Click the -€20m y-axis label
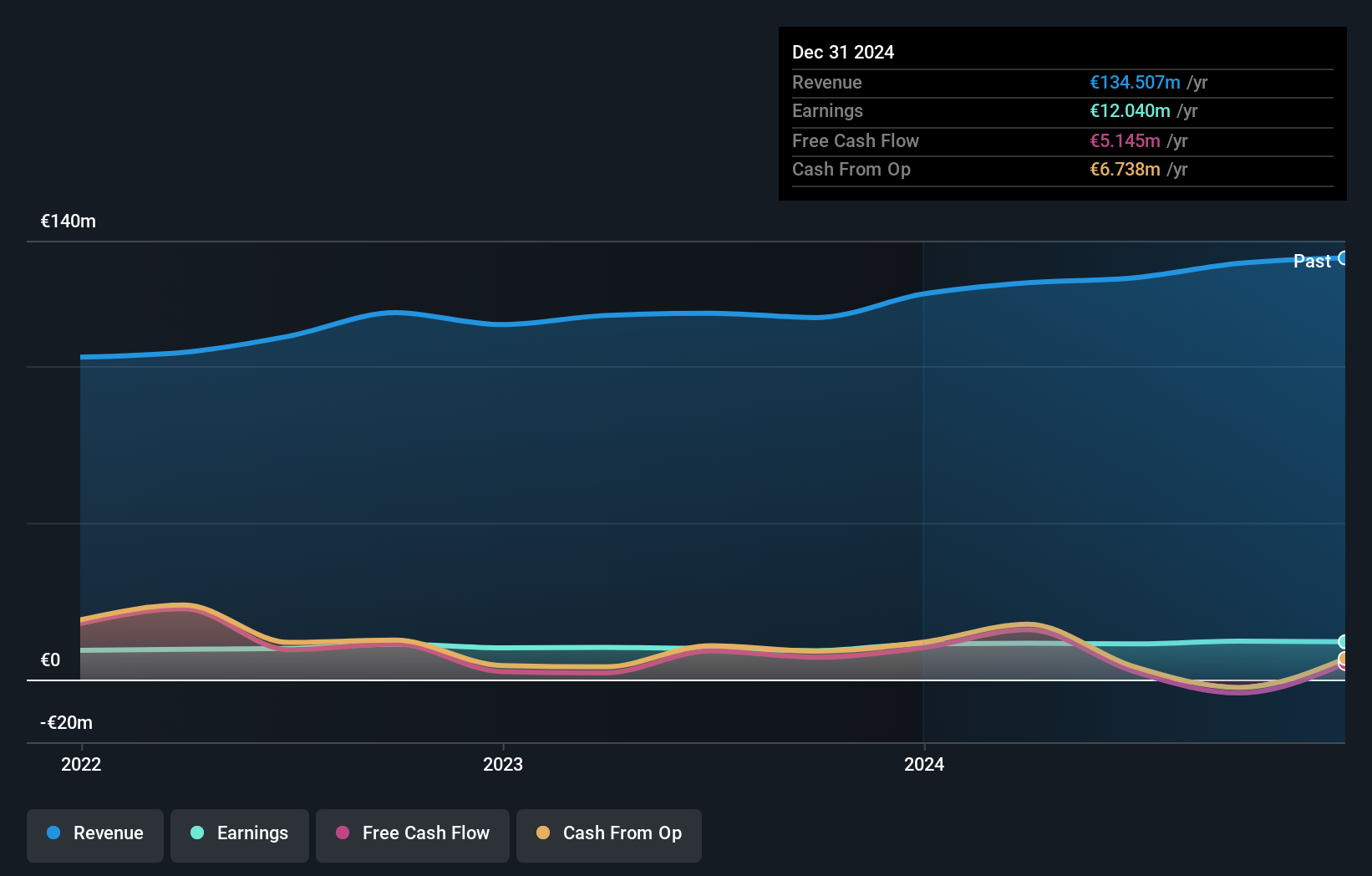Screen dimensions: 1372x876 (67, 723)
